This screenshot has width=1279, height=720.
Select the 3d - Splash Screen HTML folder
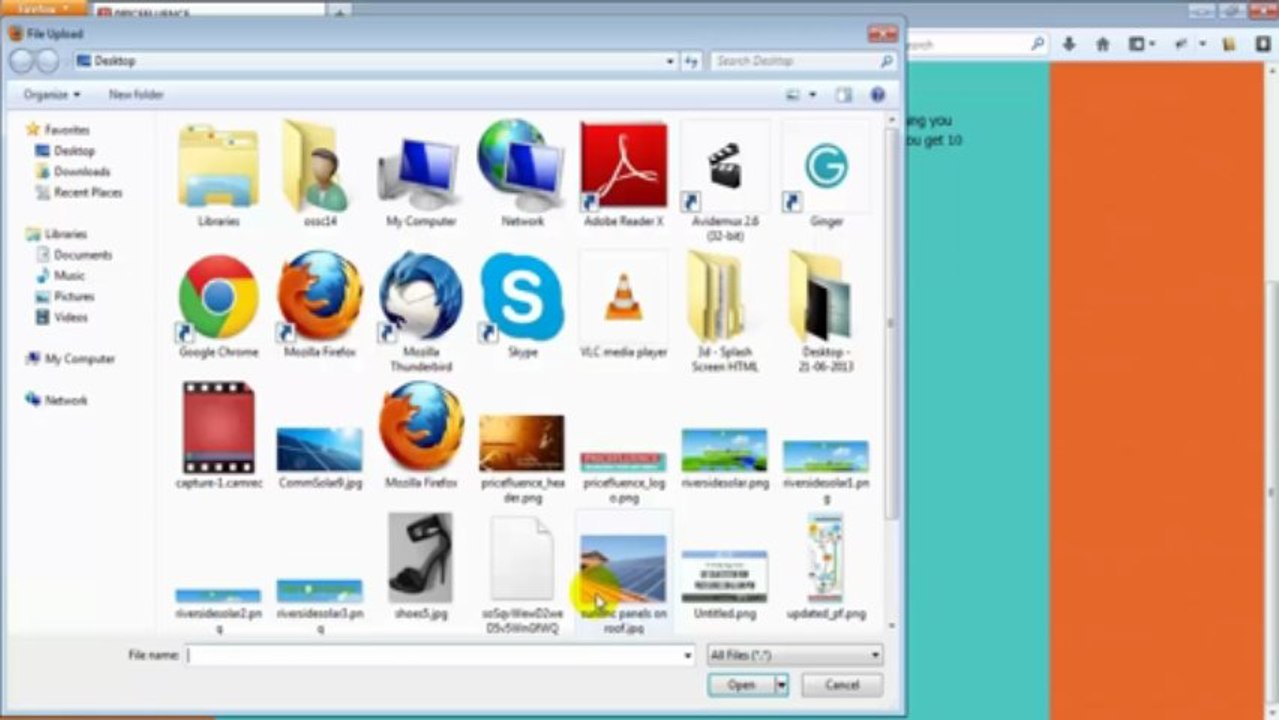(725, 310)
